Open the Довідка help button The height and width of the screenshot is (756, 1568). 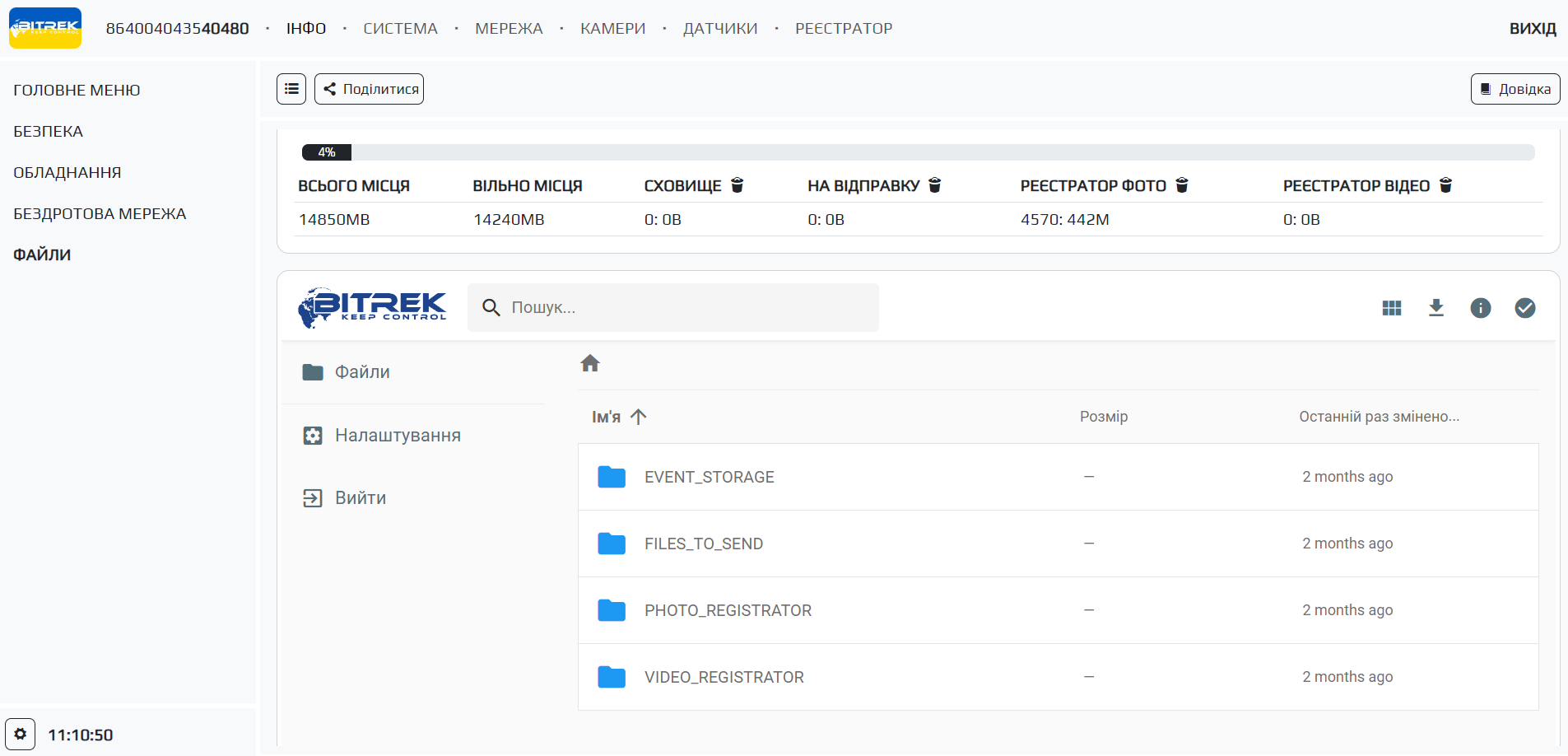(x=1514, y=89)
